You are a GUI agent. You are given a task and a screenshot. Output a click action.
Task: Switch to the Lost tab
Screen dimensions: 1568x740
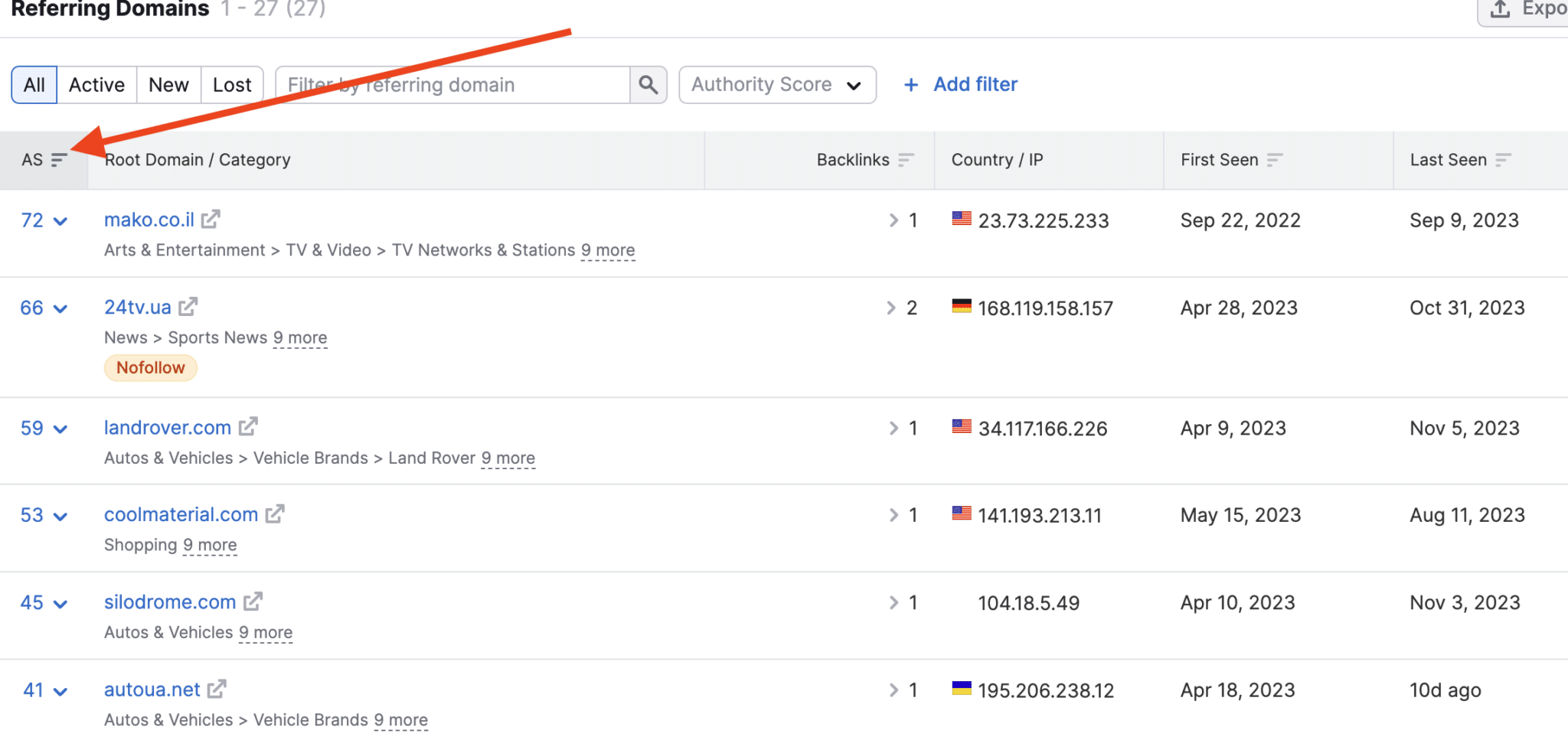[232, 84]
